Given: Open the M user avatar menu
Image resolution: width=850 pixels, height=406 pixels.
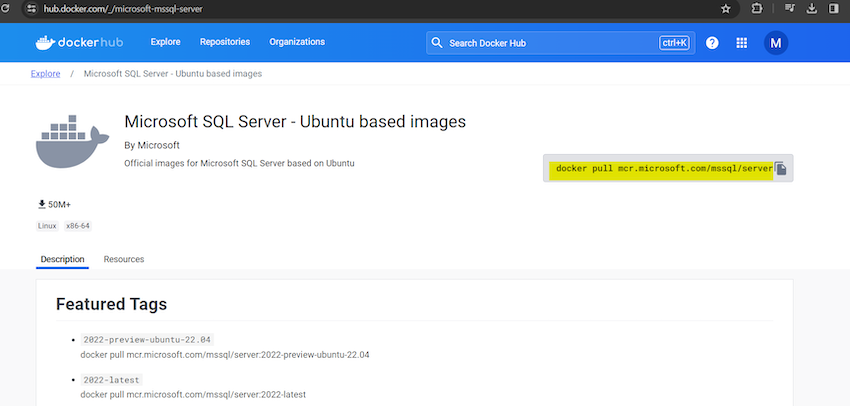Looking at the screenshot, I should pos(776,43).
